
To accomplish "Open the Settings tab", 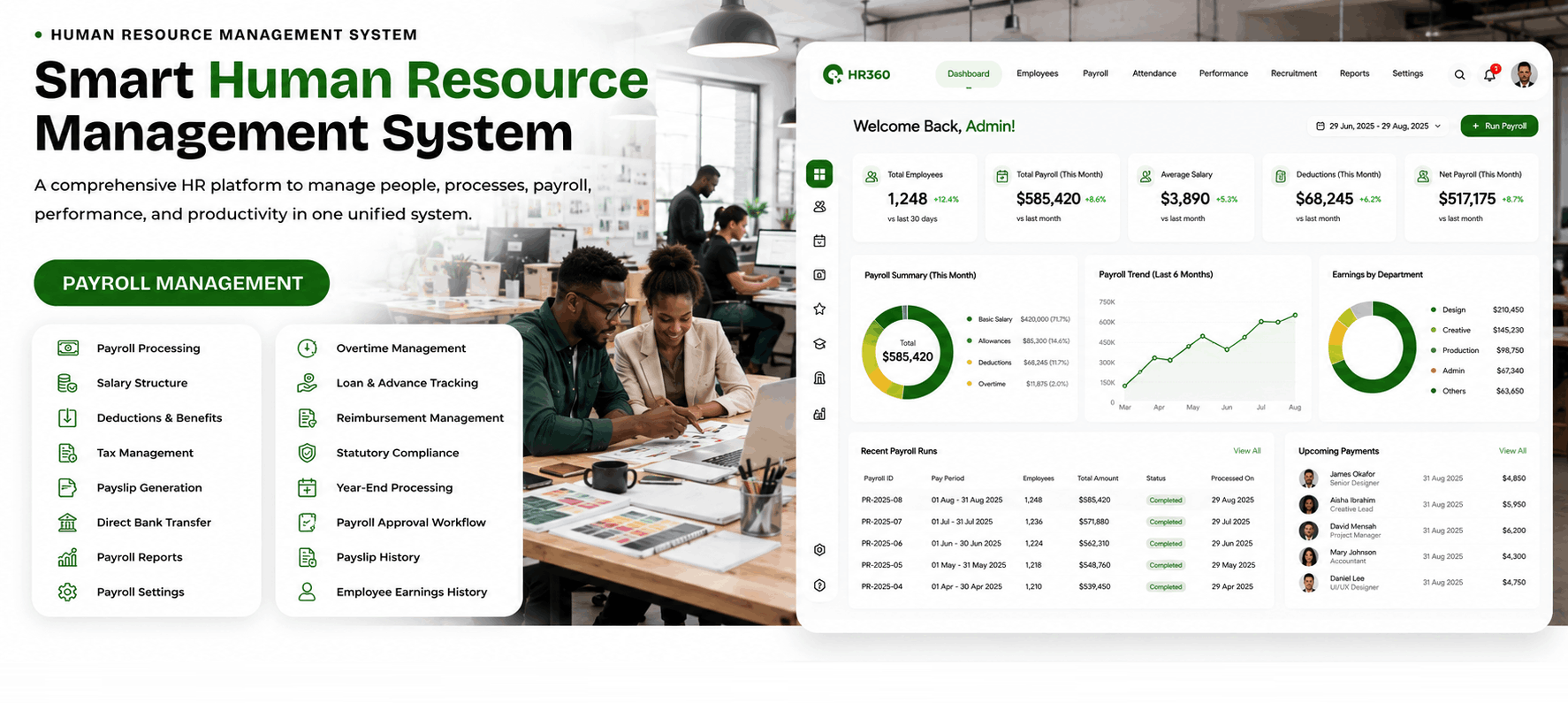I will click(1407, 73).
